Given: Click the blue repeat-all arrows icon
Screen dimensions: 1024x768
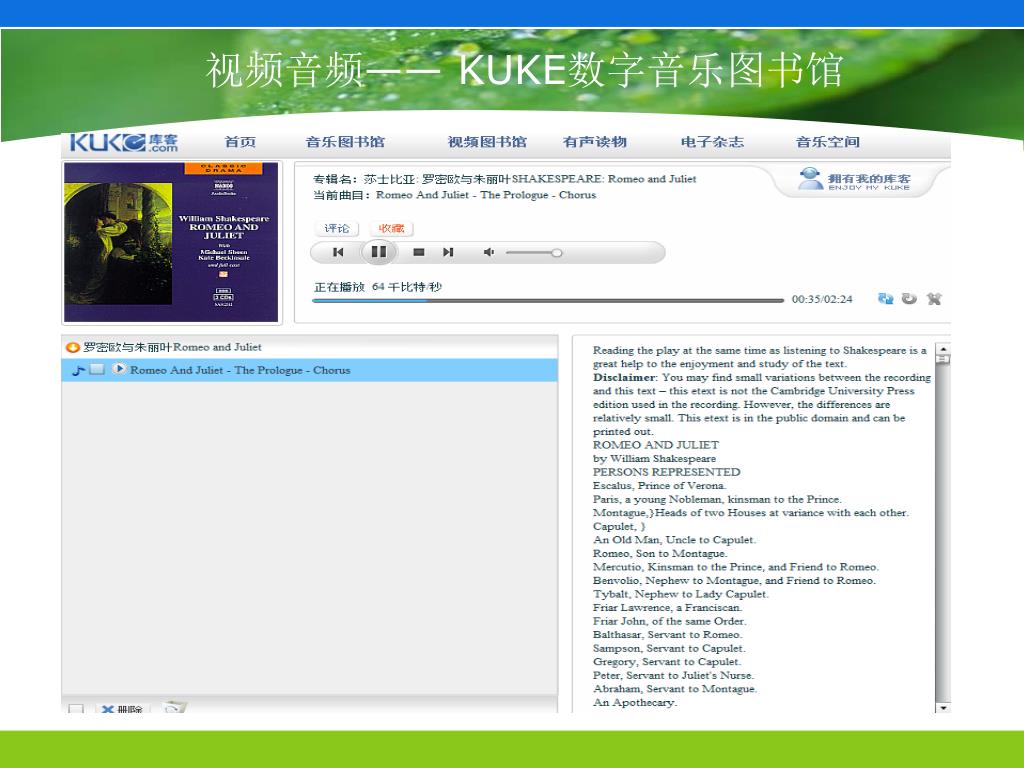Looking at the screenshot, I should click(x=886, y=298).
